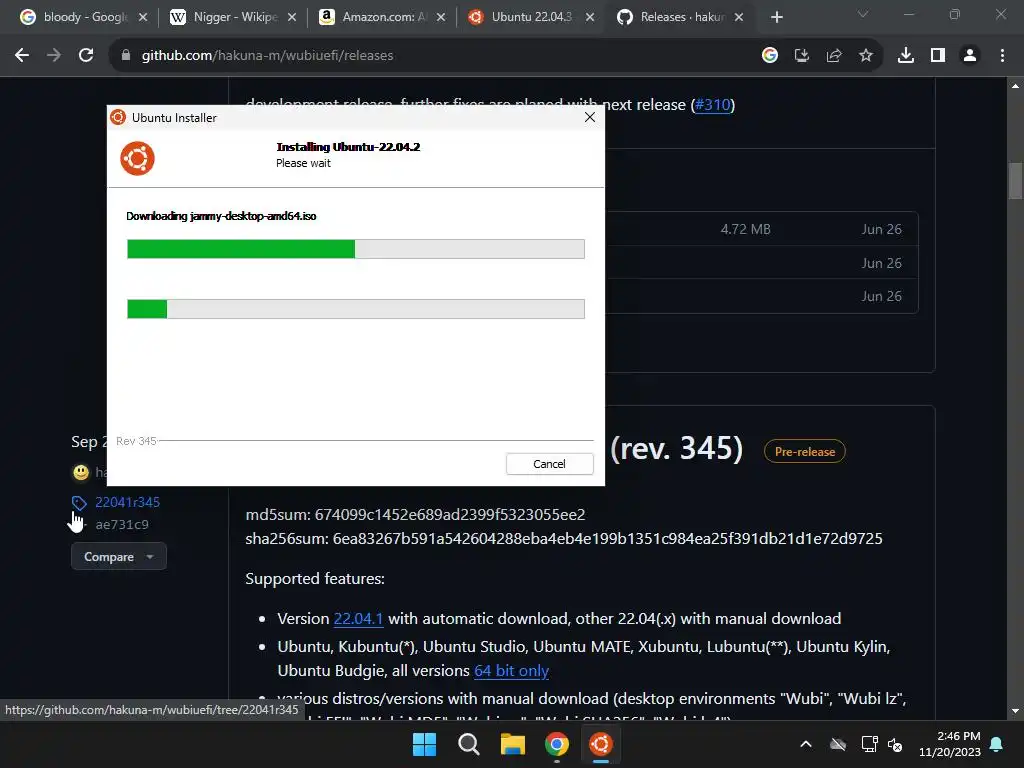
Task: Open Windows taskbar search
Action: [x=468, y=744]
